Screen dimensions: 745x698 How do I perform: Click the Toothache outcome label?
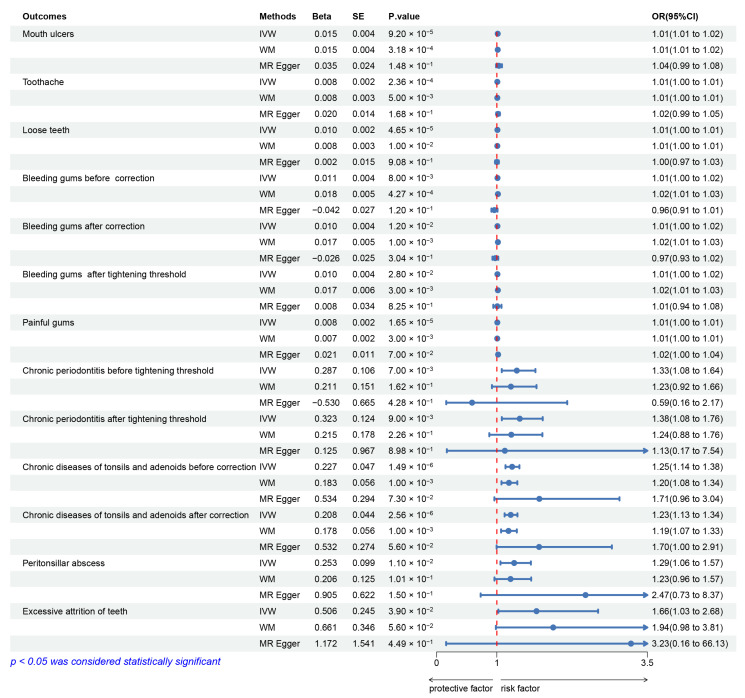click(43, 82)
